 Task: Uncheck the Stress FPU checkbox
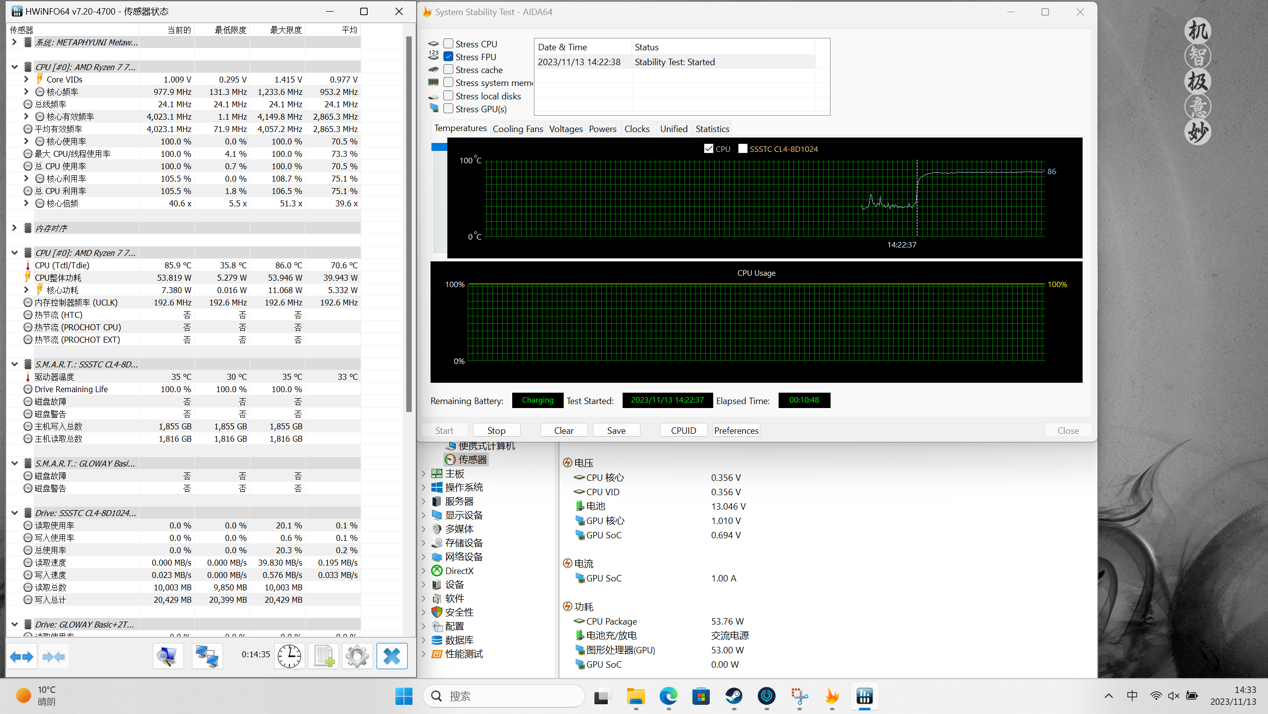[449, 57]
